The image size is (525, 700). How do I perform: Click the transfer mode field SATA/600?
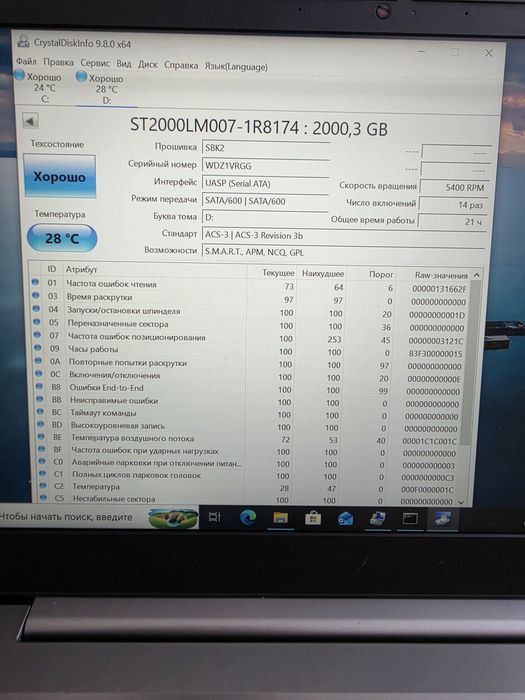[x=265, y=201]
